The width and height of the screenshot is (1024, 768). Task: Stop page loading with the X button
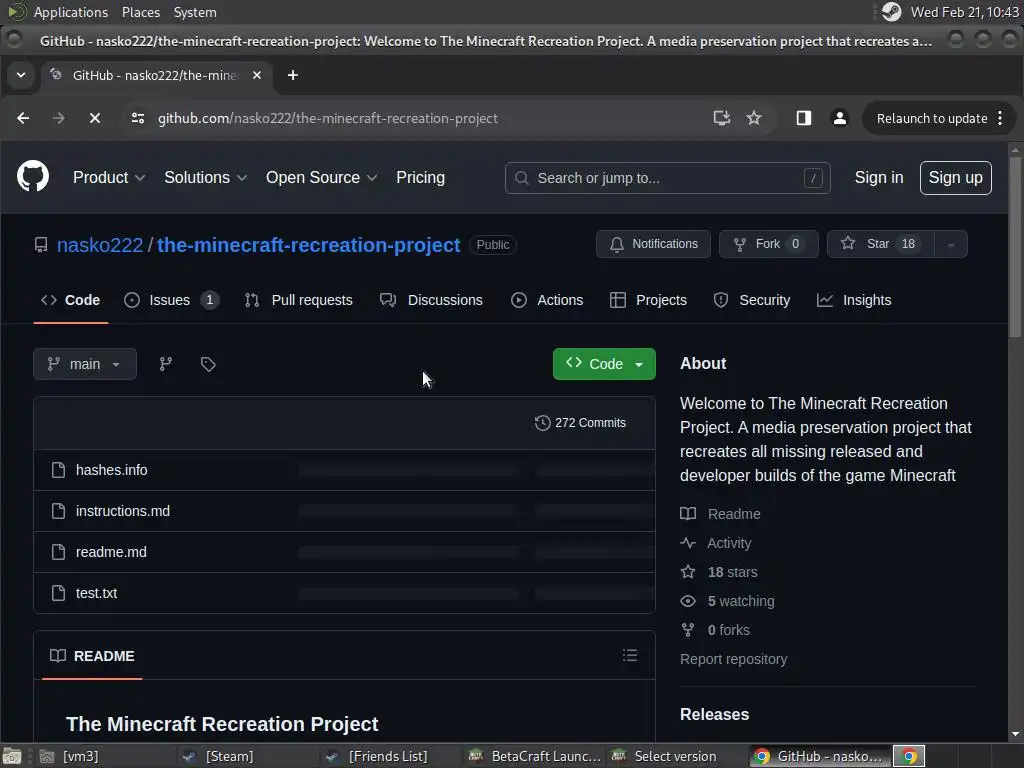pyautogui.click(x=95, y=118)
